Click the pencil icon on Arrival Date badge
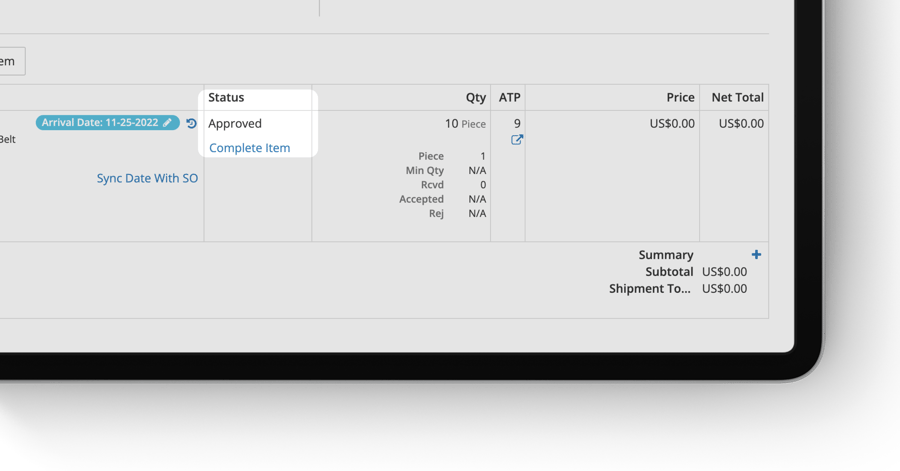Image resolution: width=900 pixels, height=471 pixels. click(168, 123)
